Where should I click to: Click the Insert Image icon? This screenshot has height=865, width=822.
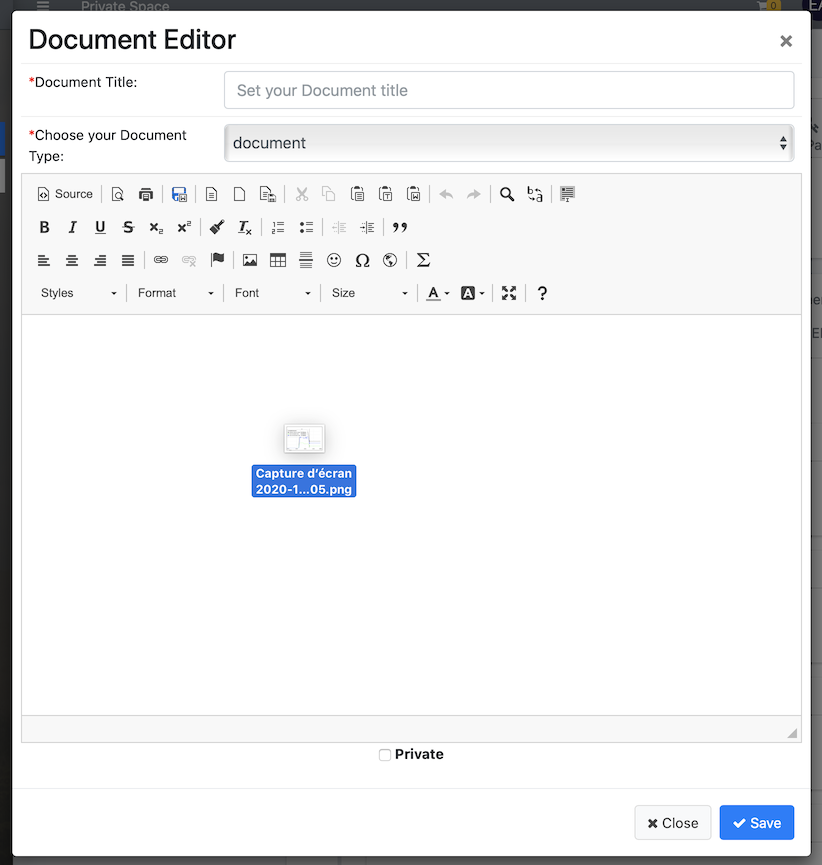click(x=250, y=260)
